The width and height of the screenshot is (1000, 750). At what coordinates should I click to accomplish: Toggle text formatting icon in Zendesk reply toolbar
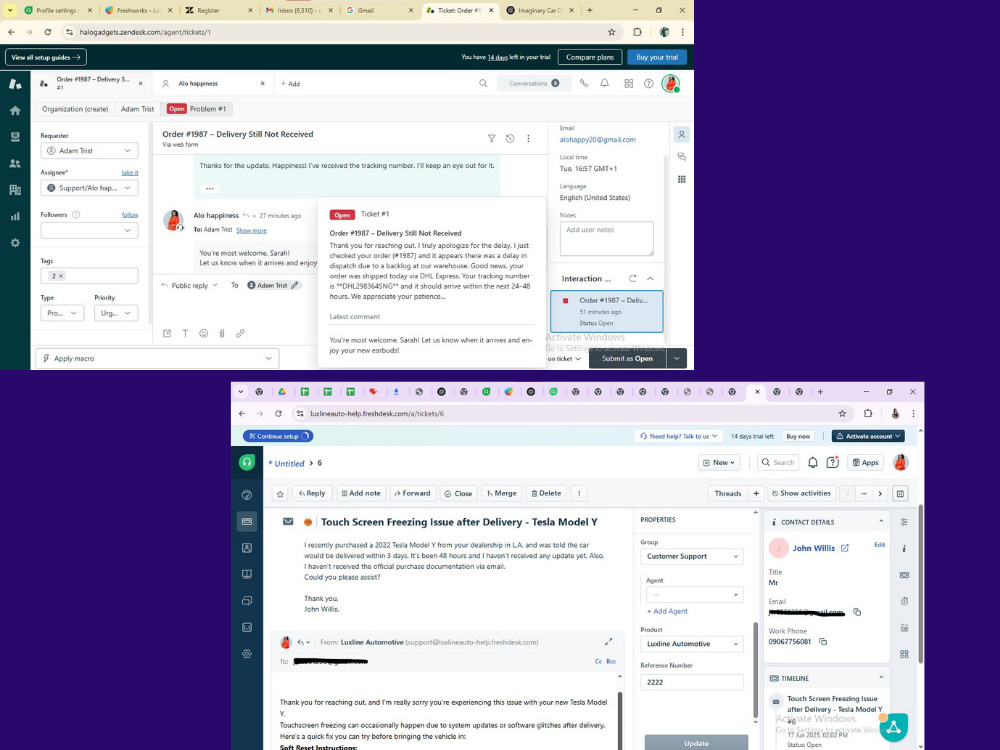(x=185, y=334)
